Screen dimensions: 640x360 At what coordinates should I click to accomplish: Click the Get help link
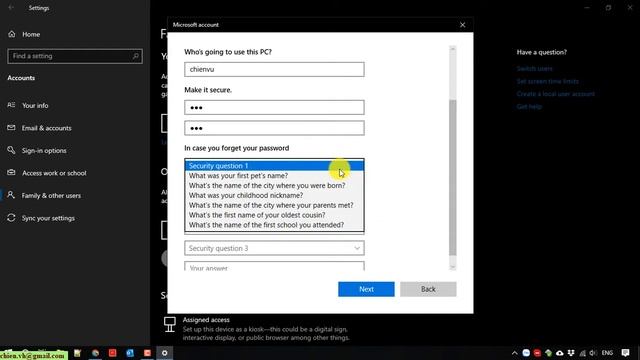click(x=529, y=107)
